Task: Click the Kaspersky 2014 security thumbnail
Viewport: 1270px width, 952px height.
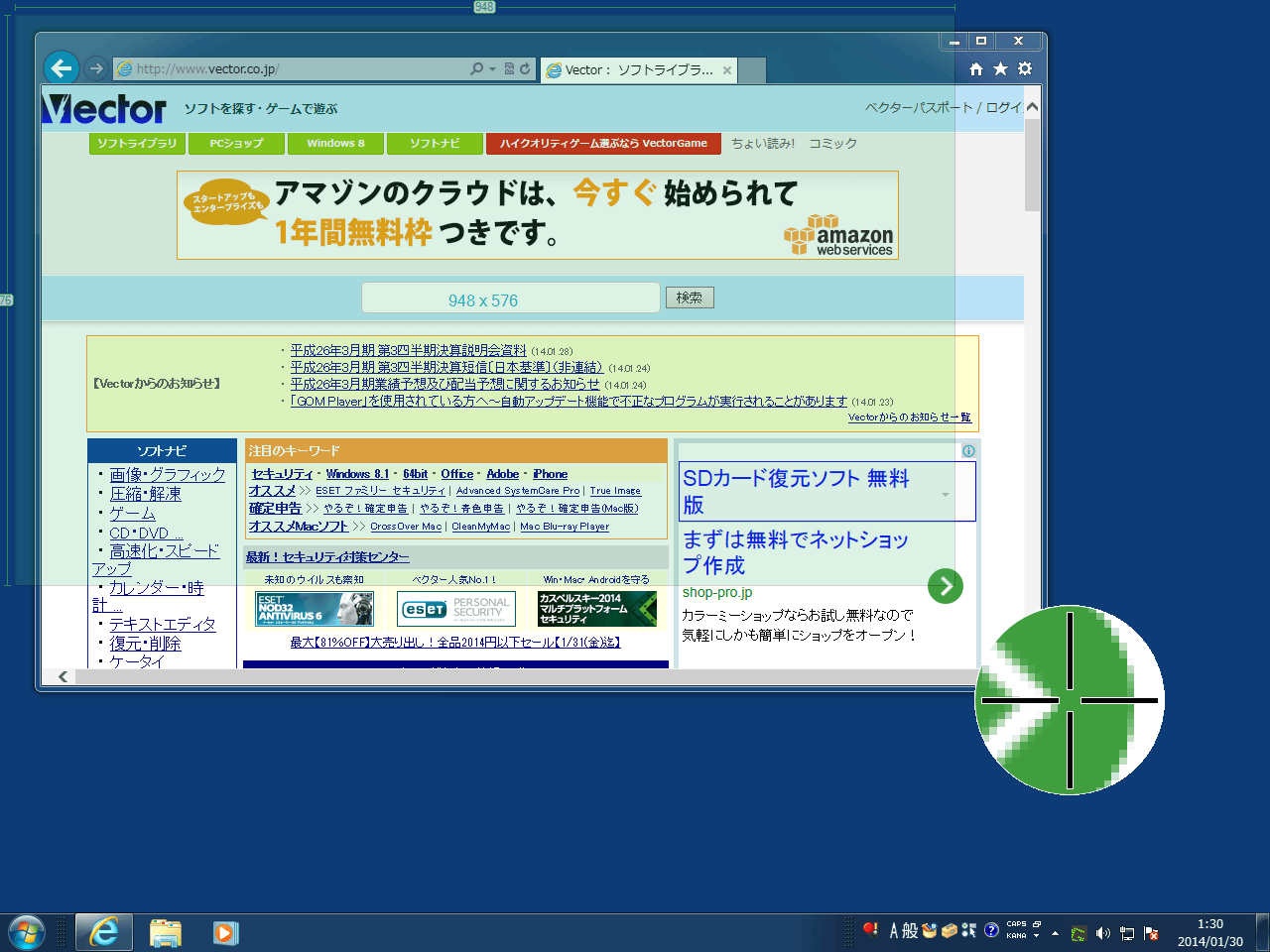Action: click(597, 609)
